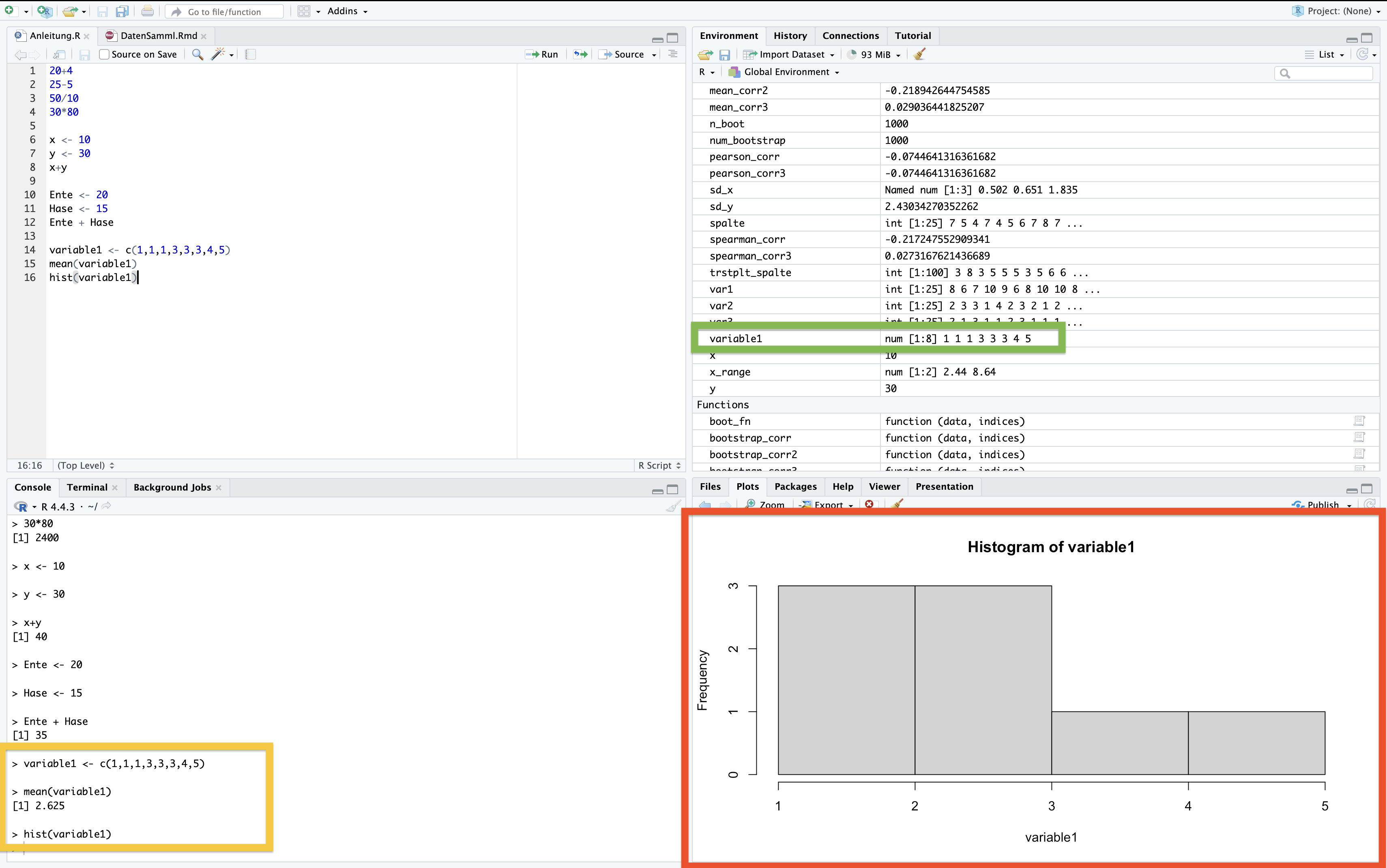Open the Addins dropdown
Viewport: 1387px width, 868px height.
coord(347,11)
